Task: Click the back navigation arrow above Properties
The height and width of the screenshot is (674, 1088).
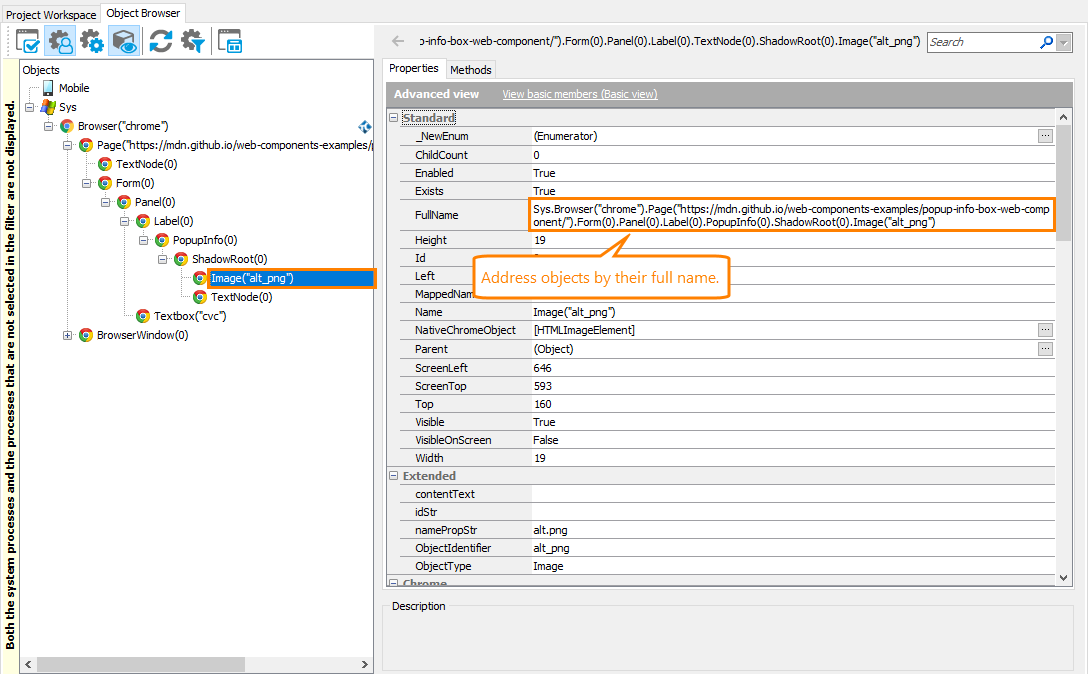Action: (399, 41)
